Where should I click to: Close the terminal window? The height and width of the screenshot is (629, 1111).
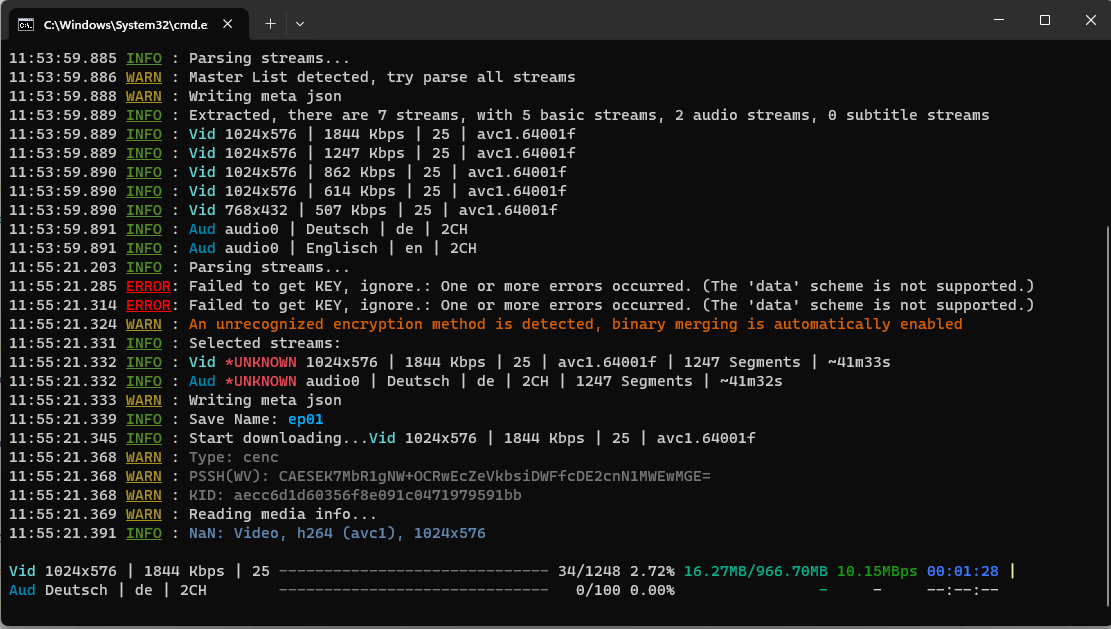[x=1089, y=20]
